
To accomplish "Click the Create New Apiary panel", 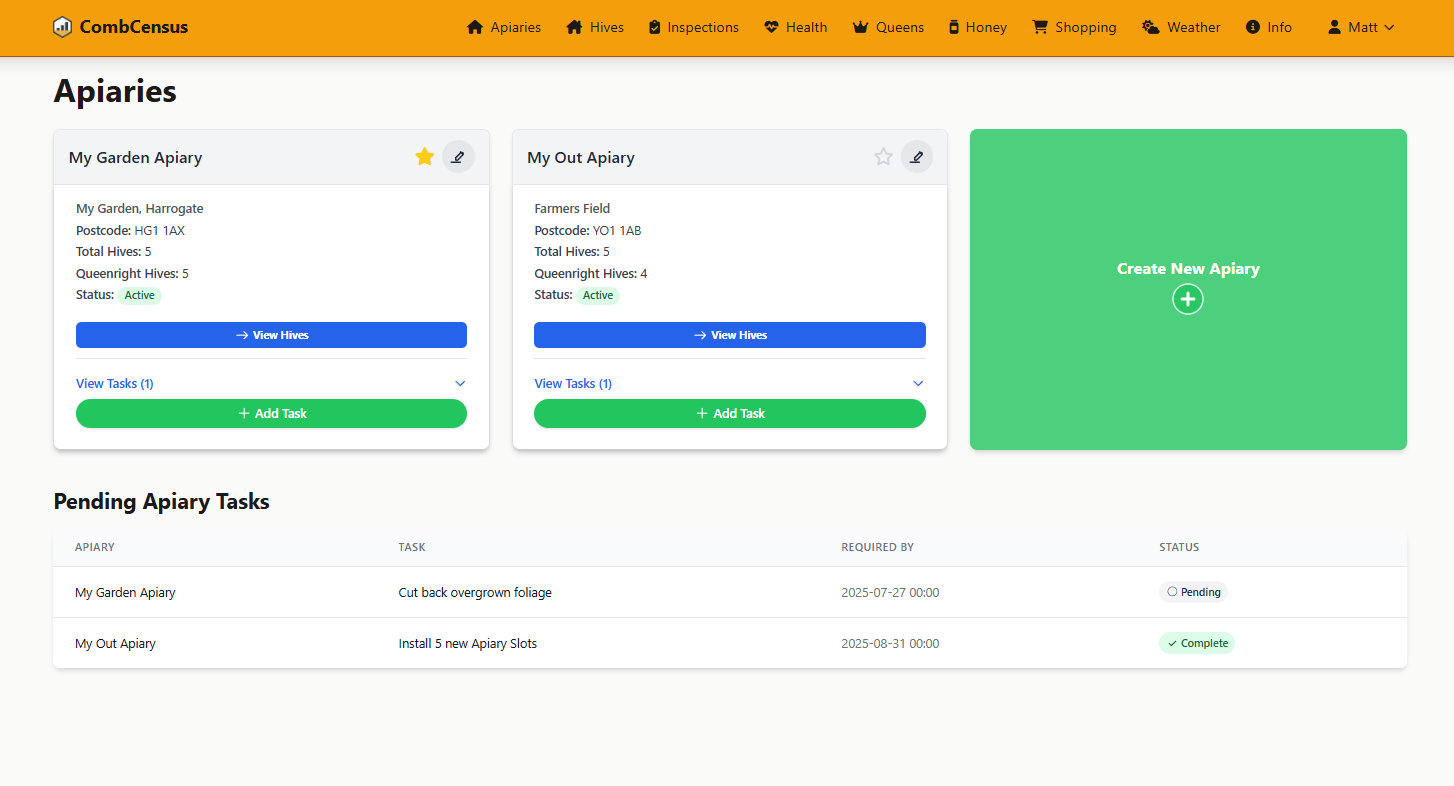I will (1187, 289).
